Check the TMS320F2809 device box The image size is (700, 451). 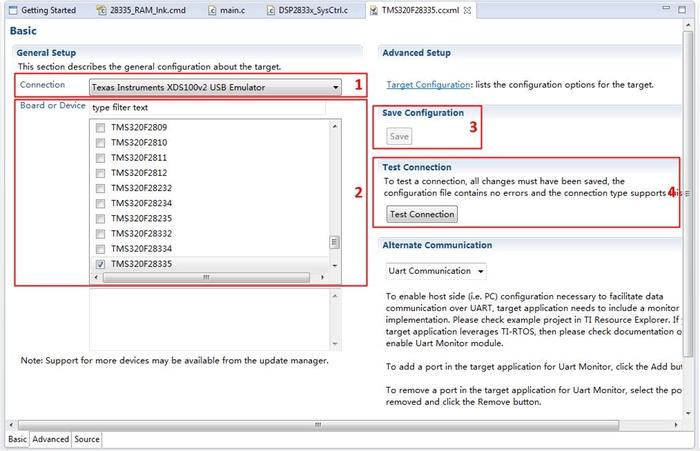100,128
